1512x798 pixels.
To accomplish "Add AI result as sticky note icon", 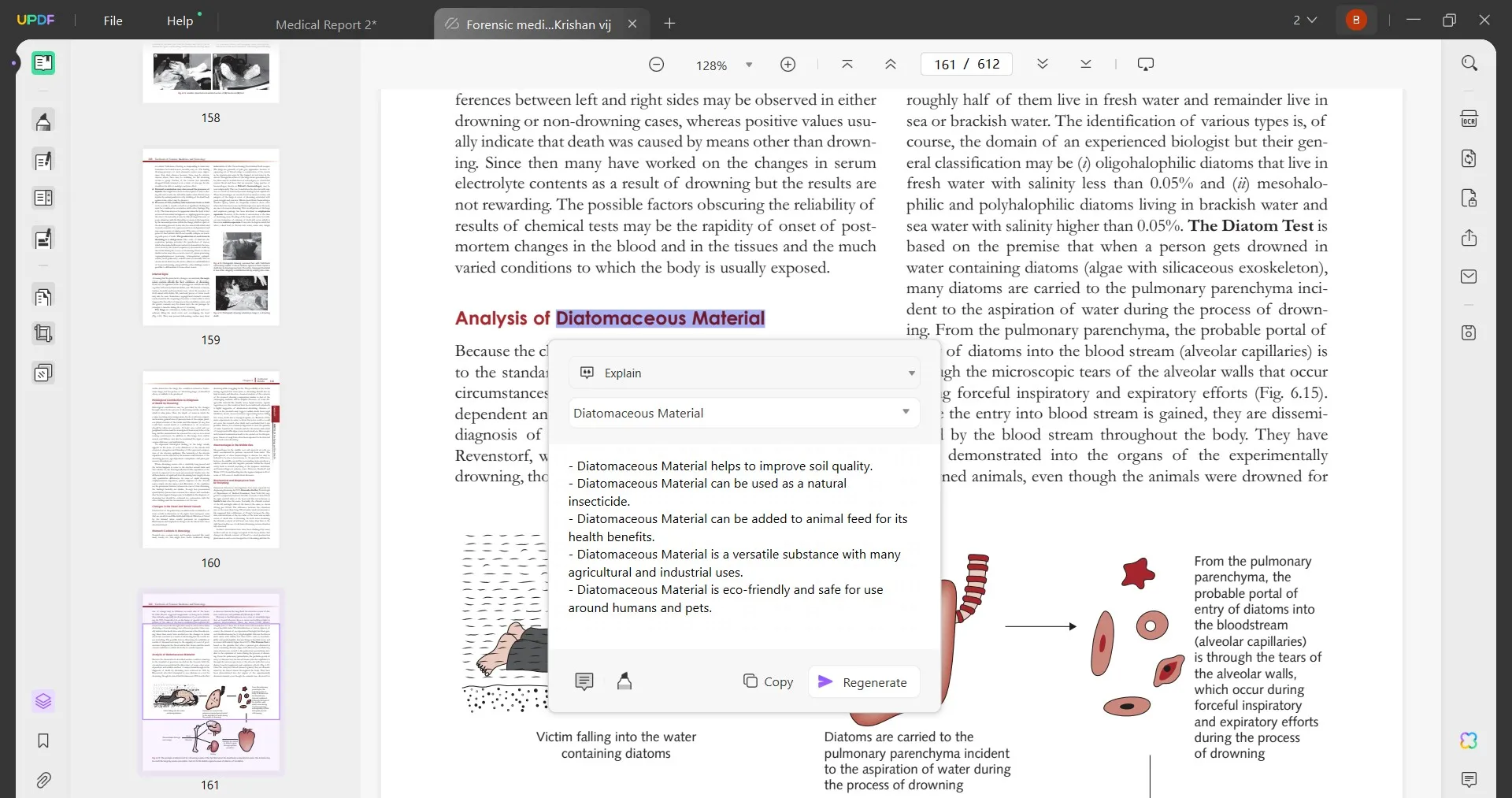I will pos(584,681).
